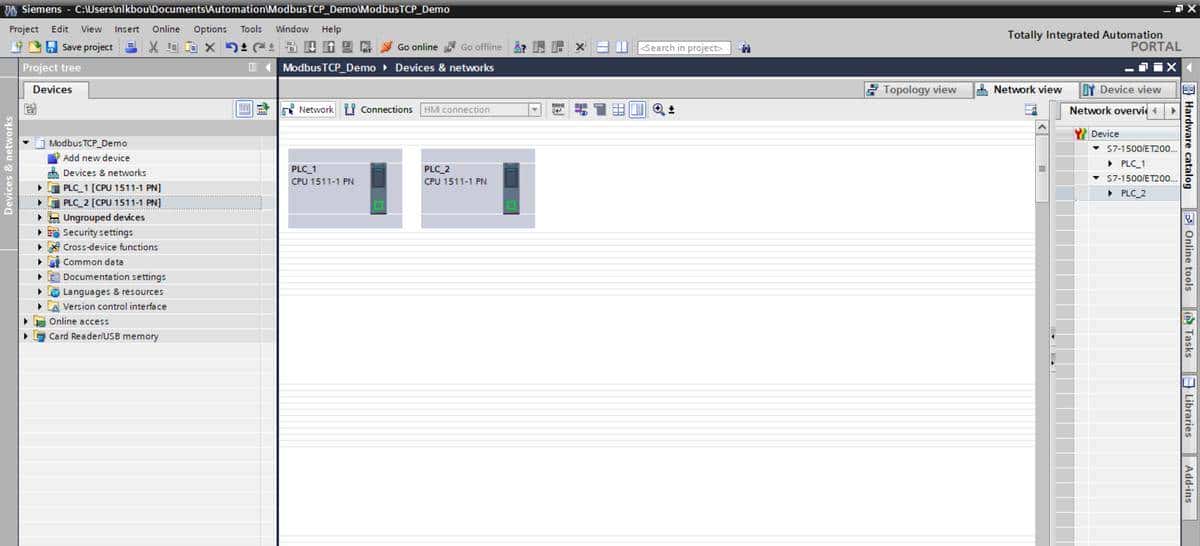Open the Insert menu
The height and width of the screenshot is (546, 1200).
tap(127, 29)
